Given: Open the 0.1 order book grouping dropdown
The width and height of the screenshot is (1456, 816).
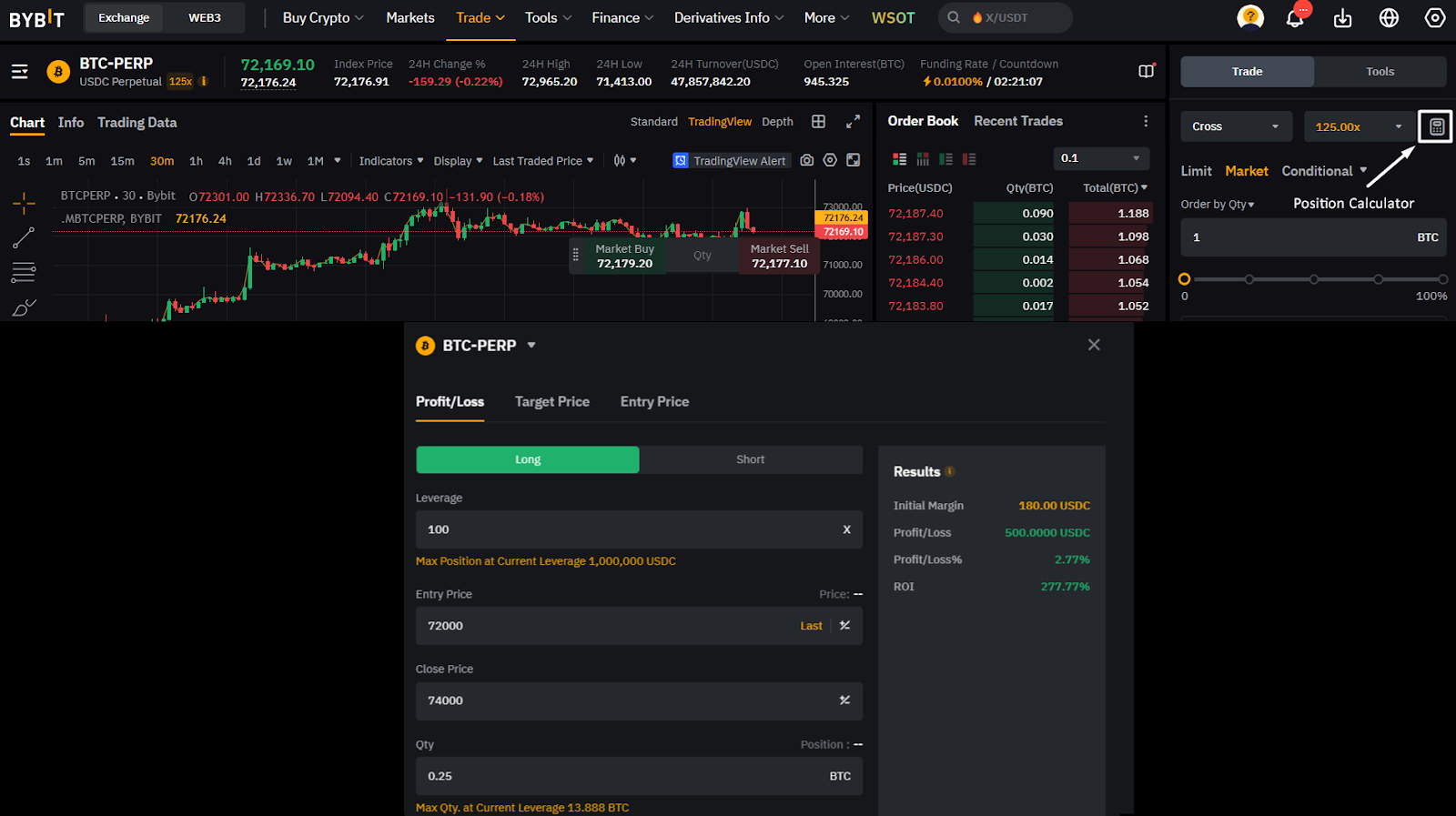Looking at the screenshot, I should click(x=1101, y=158).
